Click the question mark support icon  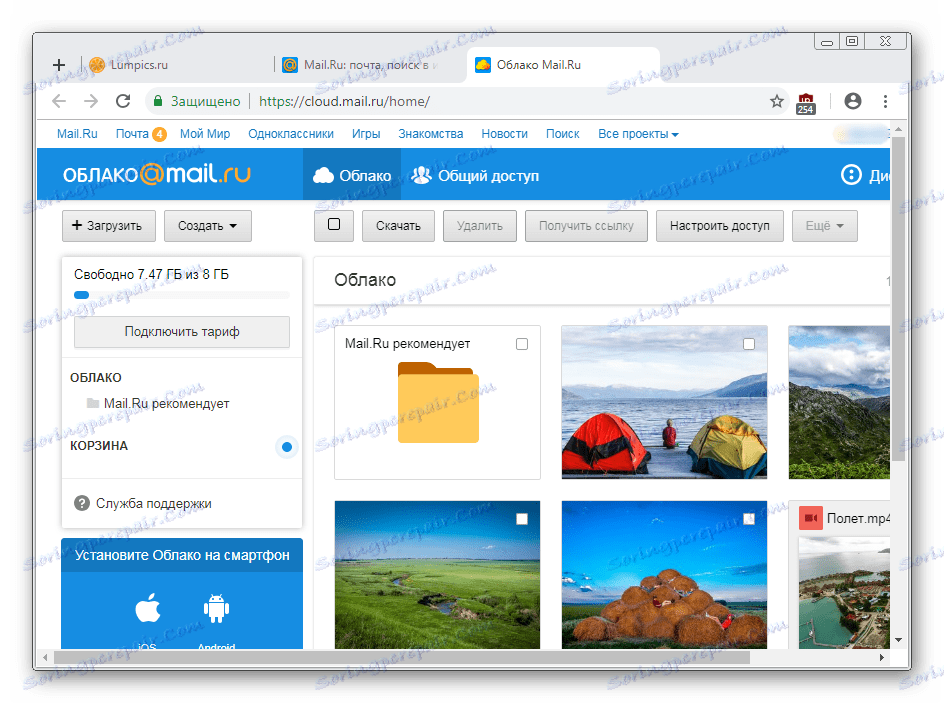point(82,503)
